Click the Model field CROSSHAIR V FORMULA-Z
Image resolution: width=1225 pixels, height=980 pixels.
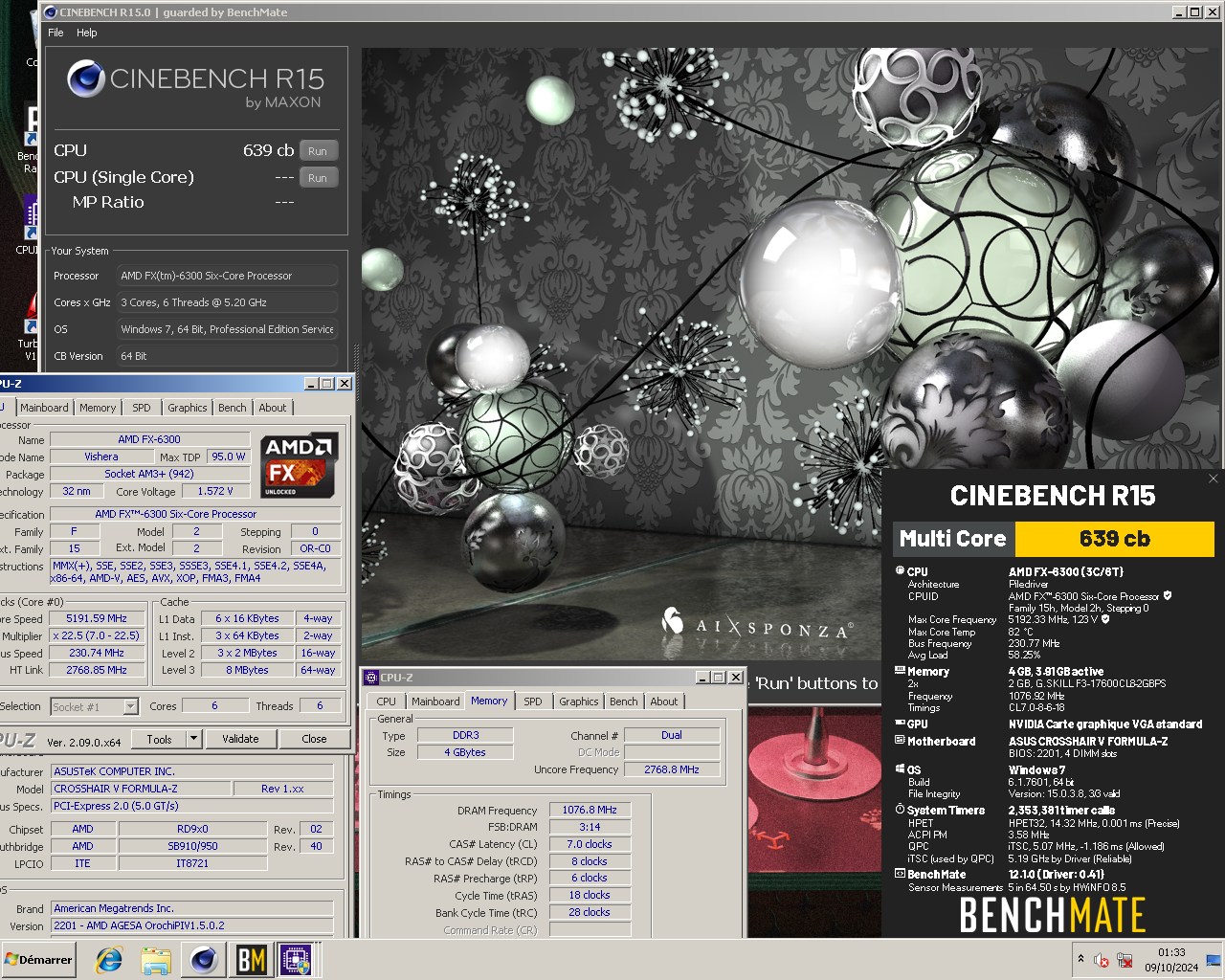tap(141, 789)
